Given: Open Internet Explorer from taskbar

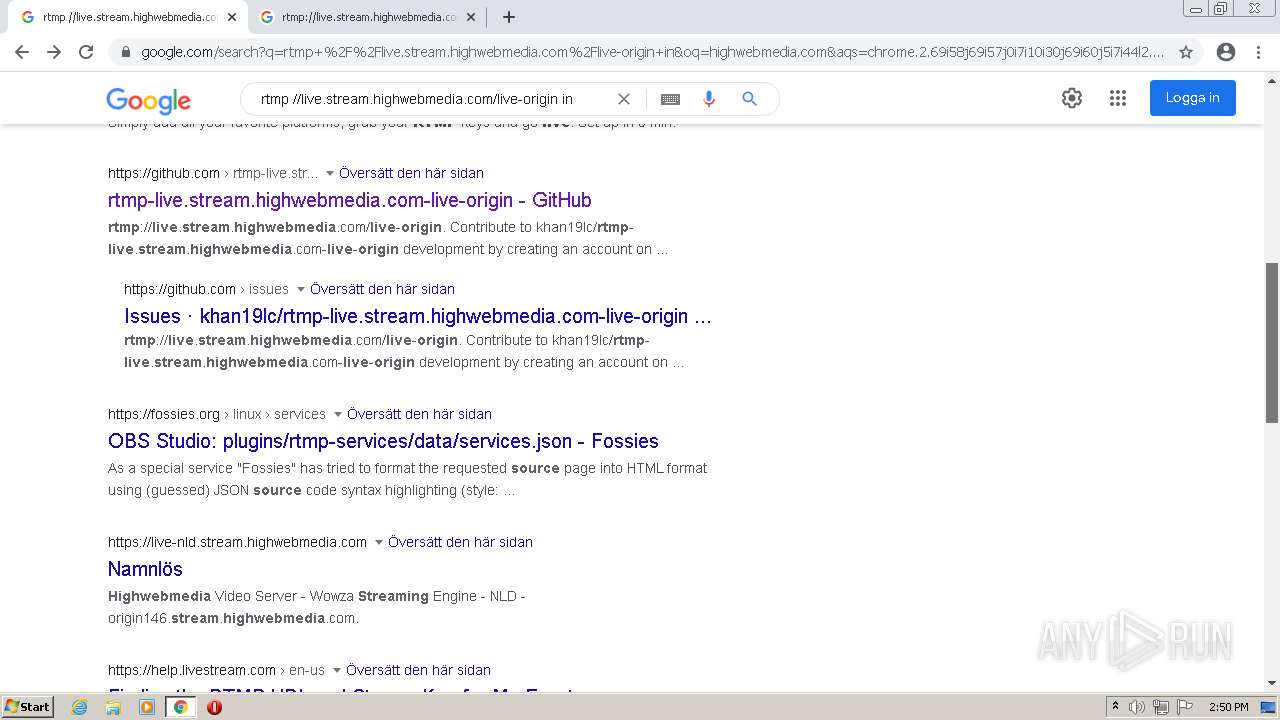Looking at the screenshot, I should [x=80, y=707].
